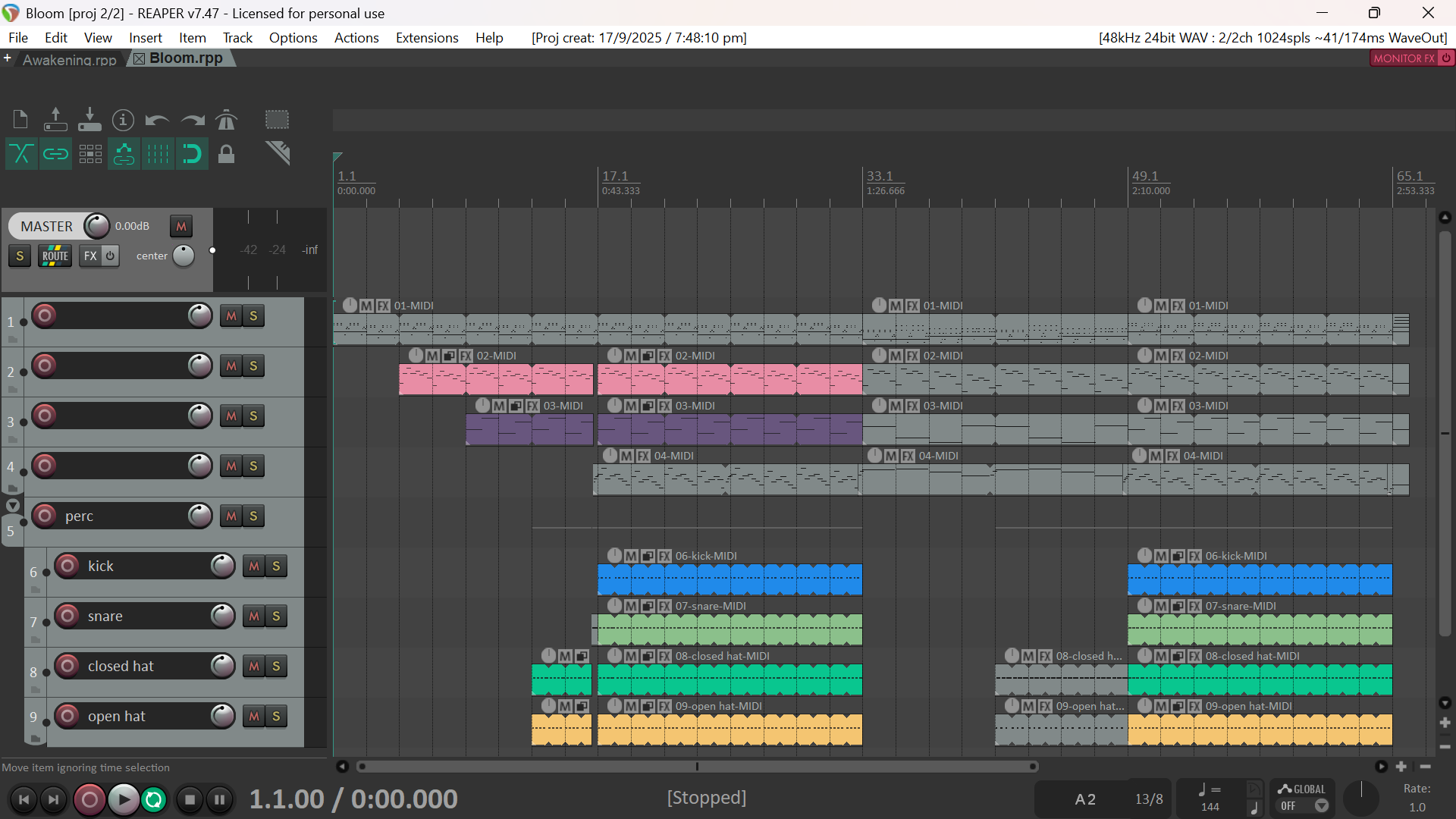Click the lock icon in toolbar
This screenshot has height=819, width=1456.
pos(226,154)
